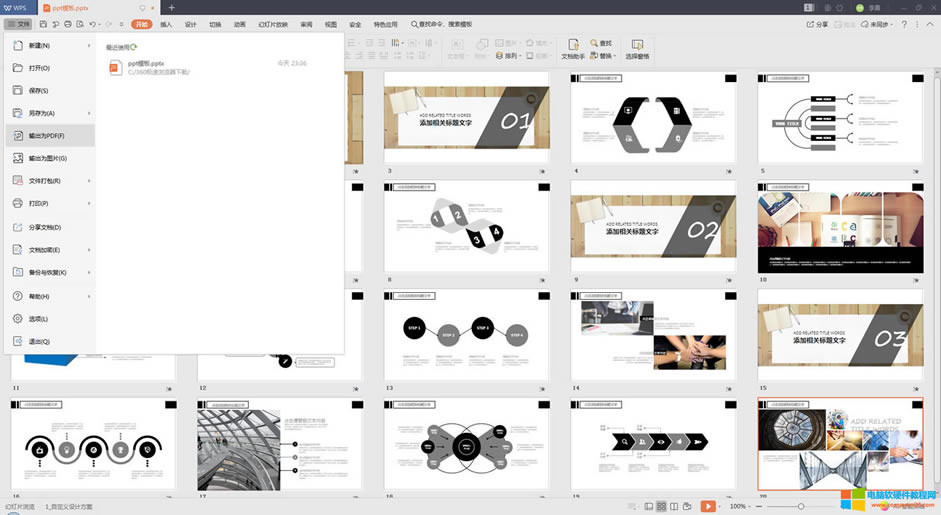Switch to normal view in status bar

point(648,507)
